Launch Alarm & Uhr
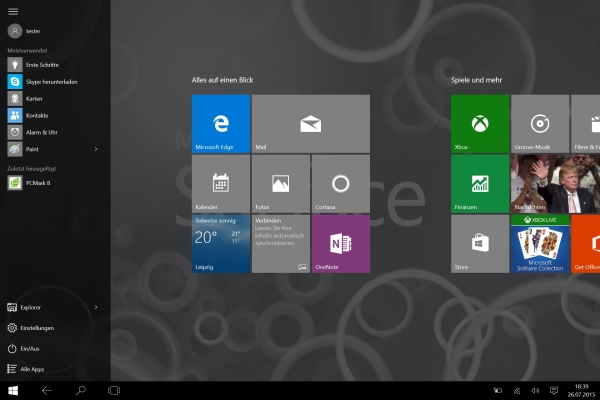Image resolution: width=600 pixels, height=400 pixels. click(x=33, y=132)
